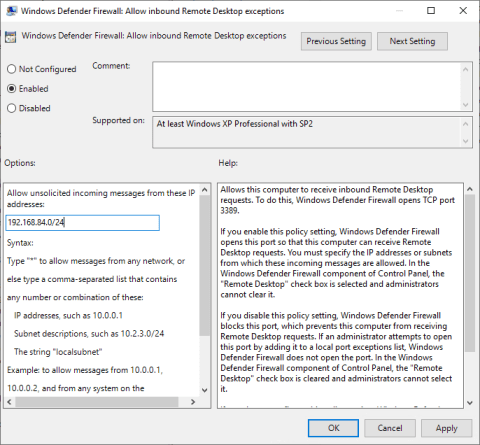
Task: Click Supported on scroll down arrow
Action: pos(466,141)
